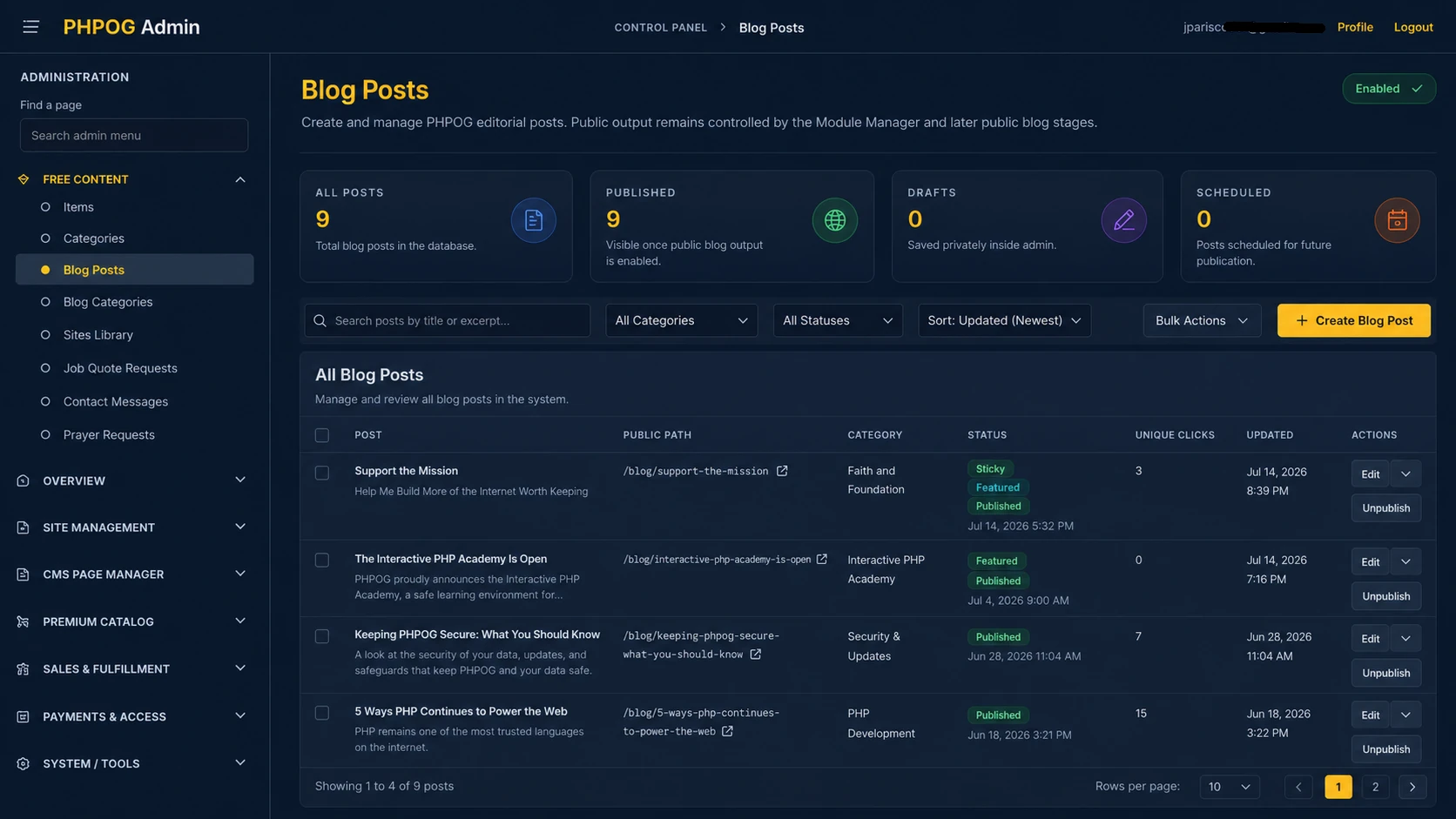1456x819 pixels.
Task: Click the CMS Page Manager icon
Action: point(24,574)
